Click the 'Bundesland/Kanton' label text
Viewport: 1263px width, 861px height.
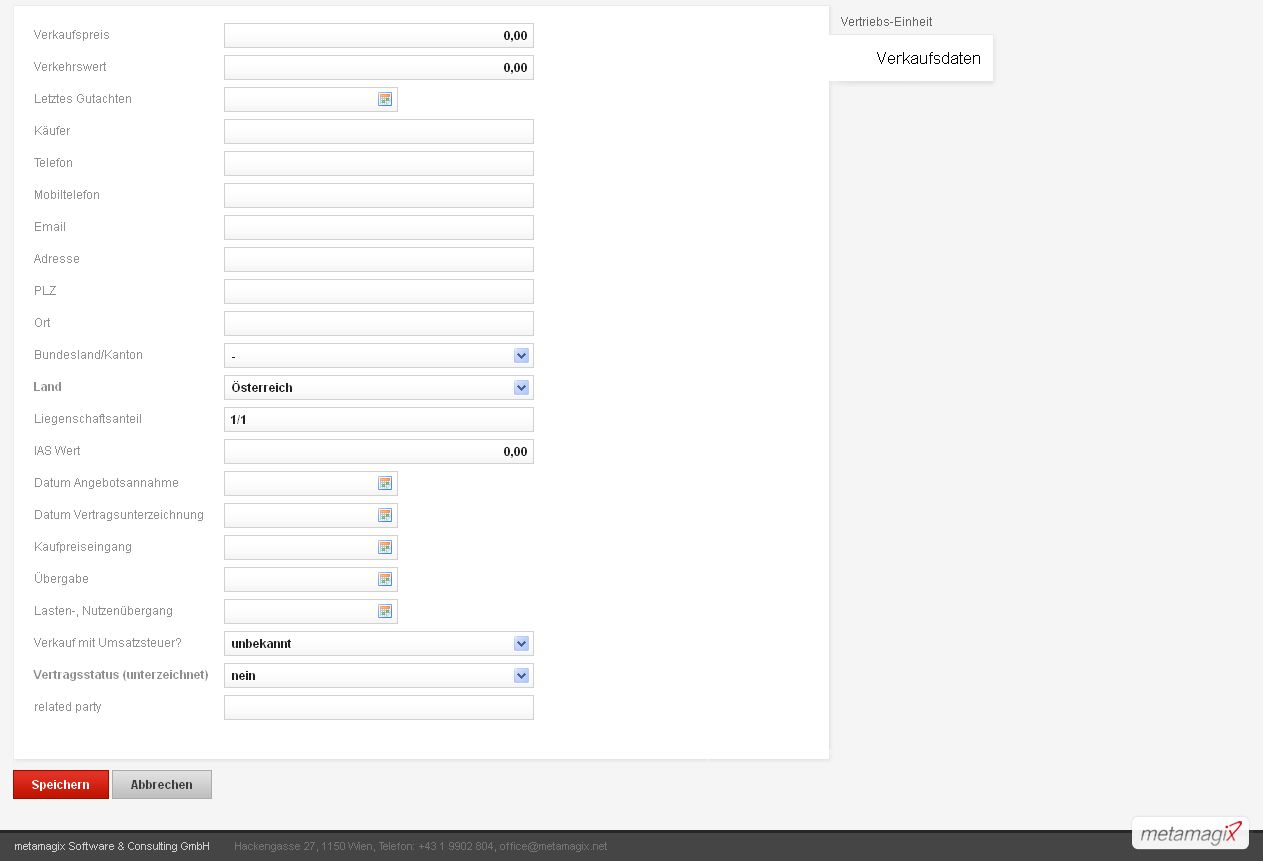[88, 355]
